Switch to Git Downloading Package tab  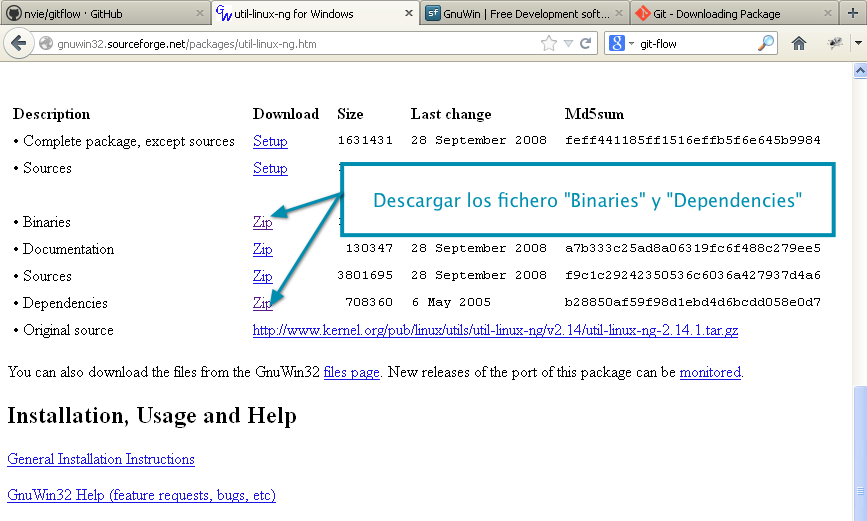coord(733,13)
